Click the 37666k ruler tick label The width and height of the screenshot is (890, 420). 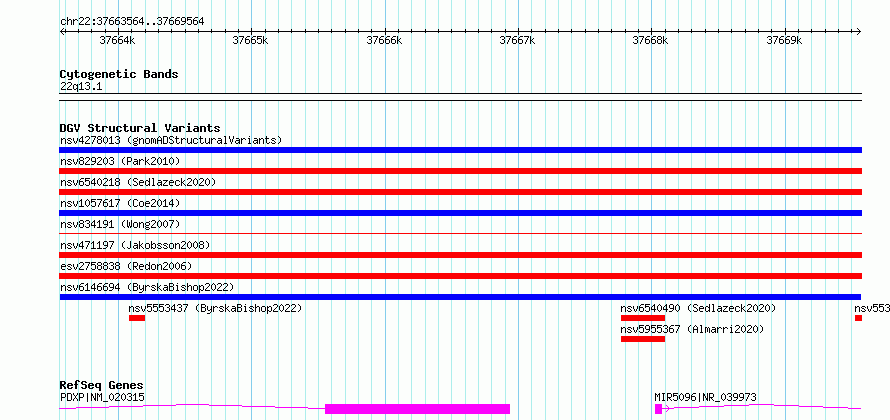(x=384, y=40)
